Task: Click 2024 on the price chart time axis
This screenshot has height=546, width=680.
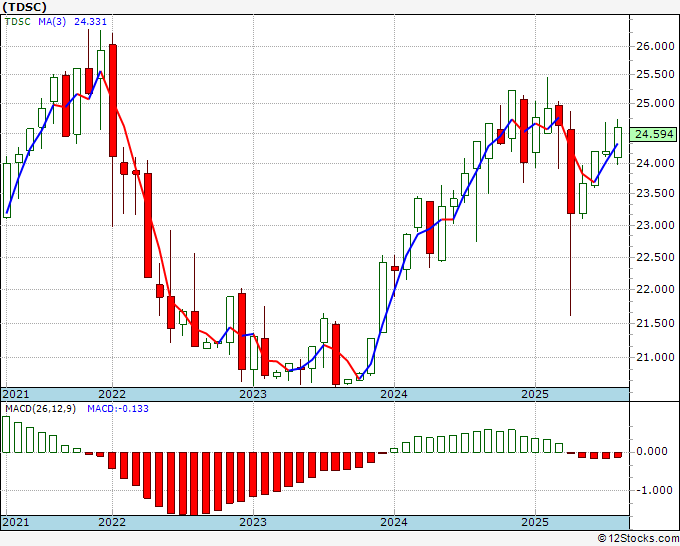Action: click(x=394, y=394)
